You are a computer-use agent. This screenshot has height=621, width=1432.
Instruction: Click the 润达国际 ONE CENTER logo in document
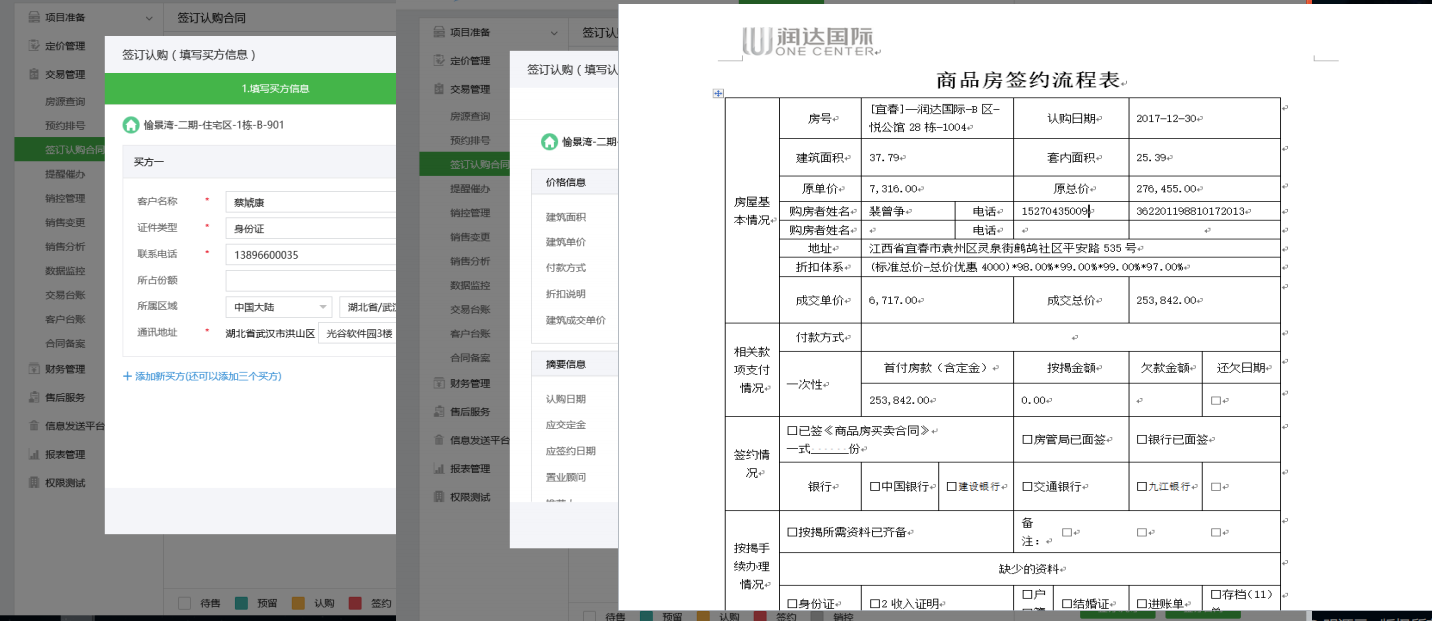click(810, 41)
